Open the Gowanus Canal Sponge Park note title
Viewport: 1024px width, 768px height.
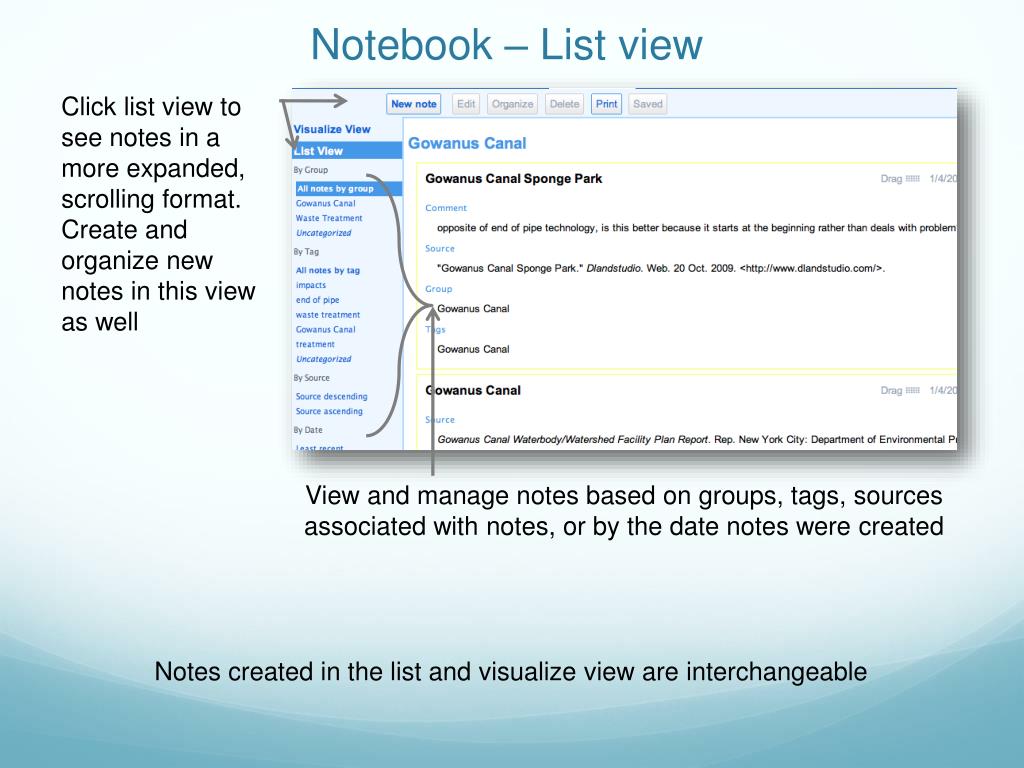point(513,178)
